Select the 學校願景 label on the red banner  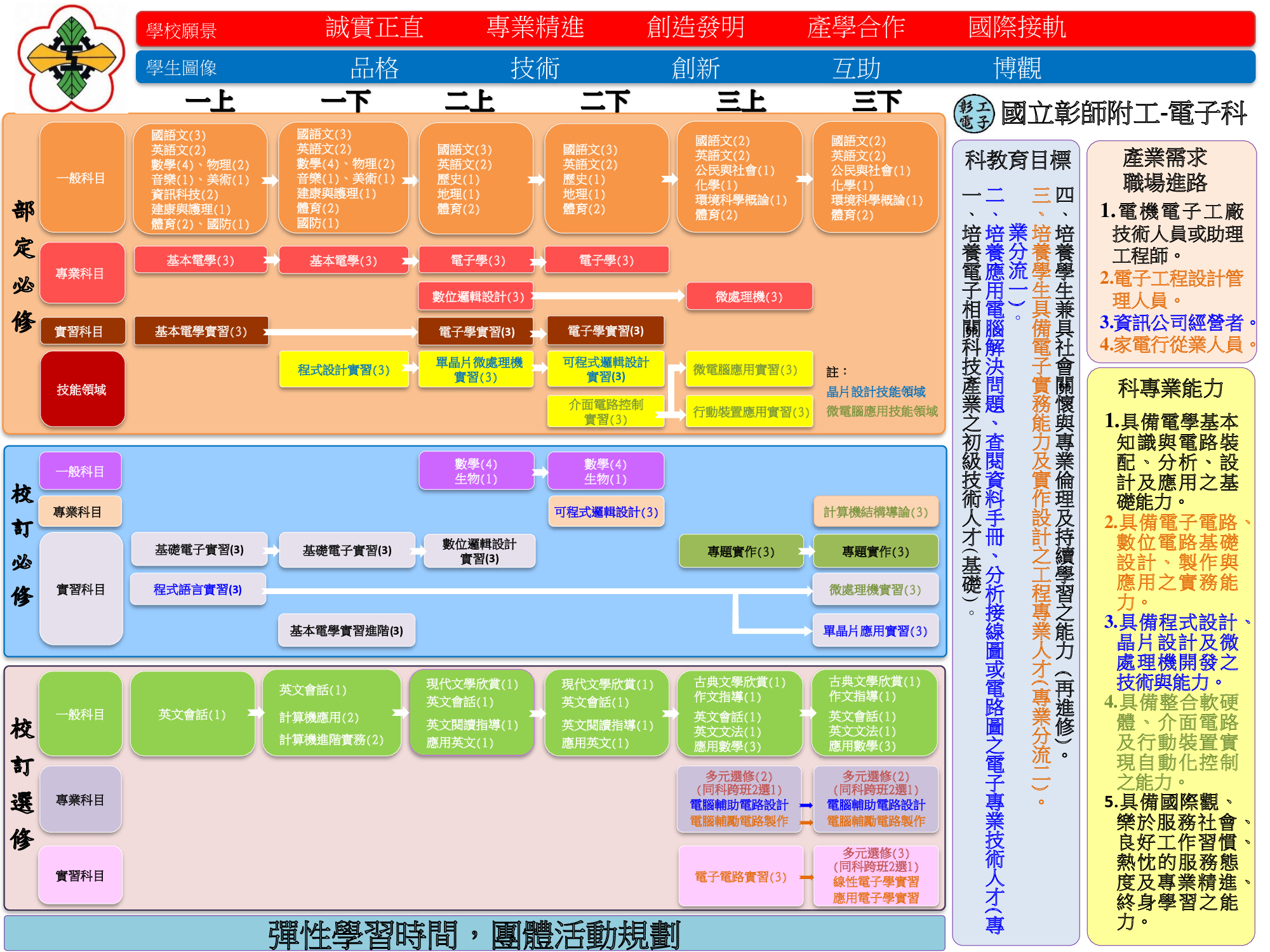point(182,30)
